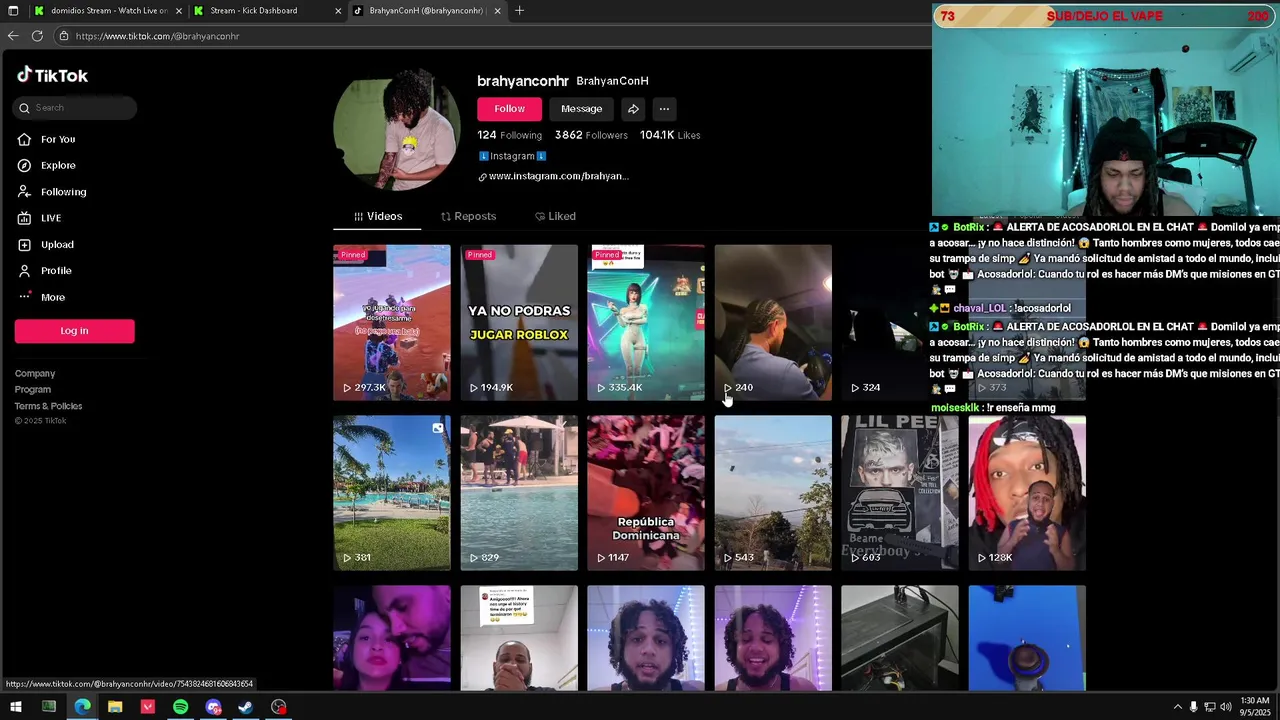
Task: Follow the brahyanconhr account
Action: click(509, 109)
